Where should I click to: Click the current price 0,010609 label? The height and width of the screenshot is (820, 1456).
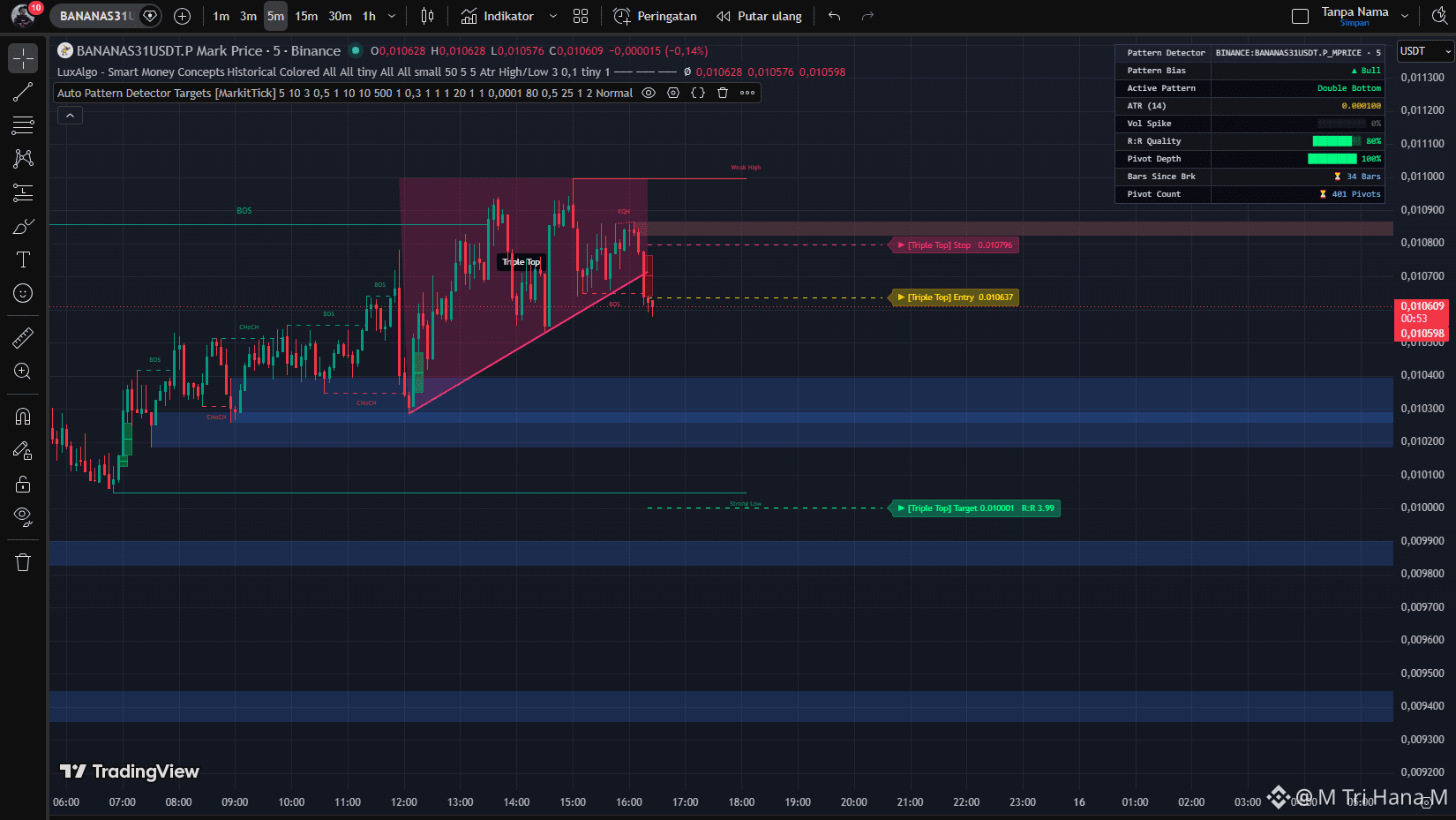[1422, 306]
